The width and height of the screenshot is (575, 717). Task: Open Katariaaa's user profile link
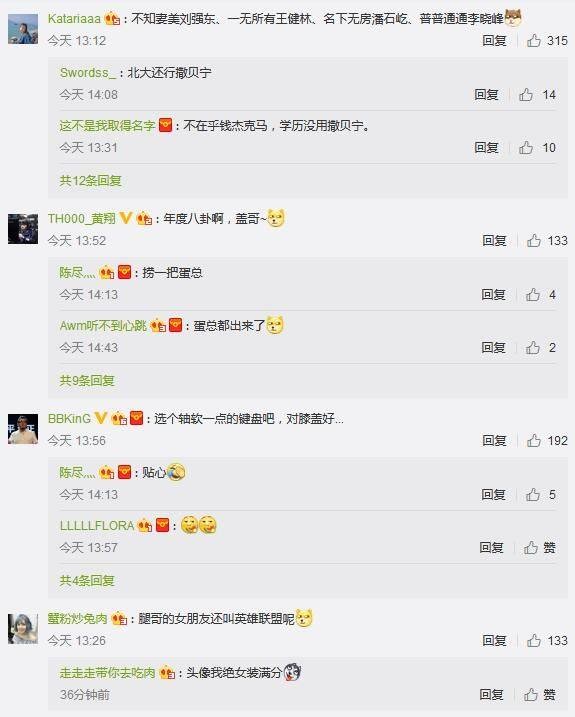point(74,19)
